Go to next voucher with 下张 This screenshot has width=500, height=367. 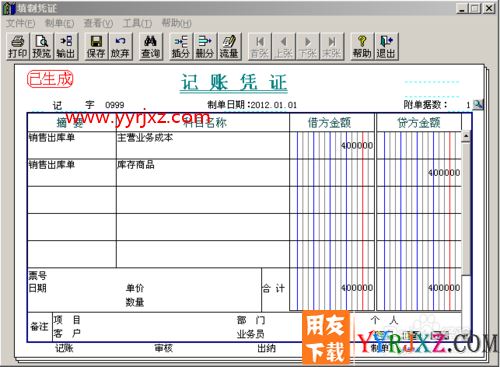308,46
